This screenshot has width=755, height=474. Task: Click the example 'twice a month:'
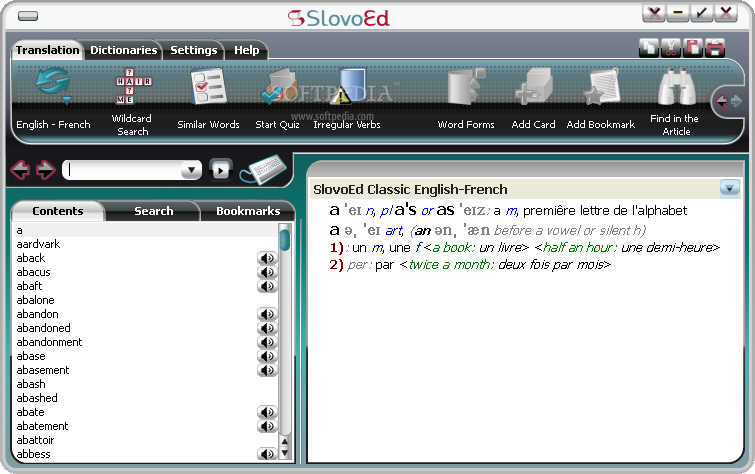tap(451, 265)
